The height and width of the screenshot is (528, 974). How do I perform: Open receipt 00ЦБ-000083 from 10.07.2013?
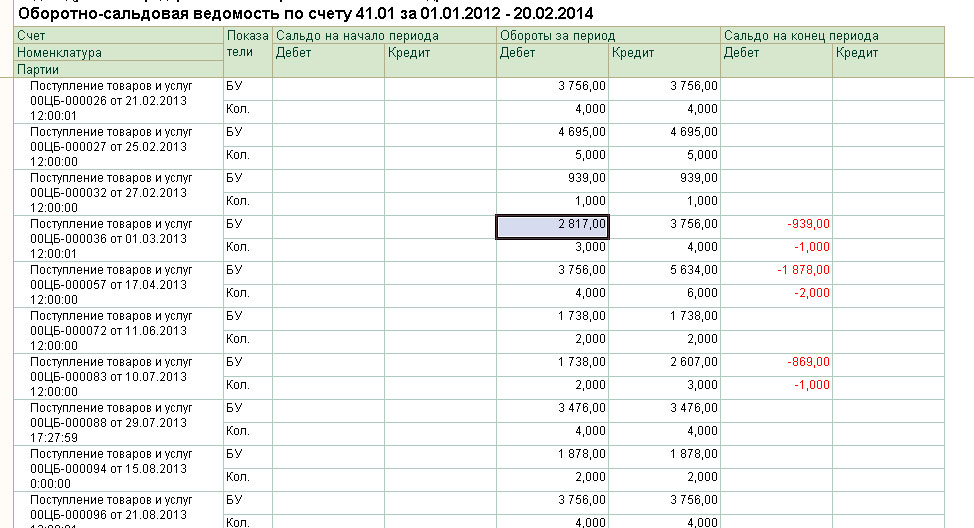pos(110,376)
